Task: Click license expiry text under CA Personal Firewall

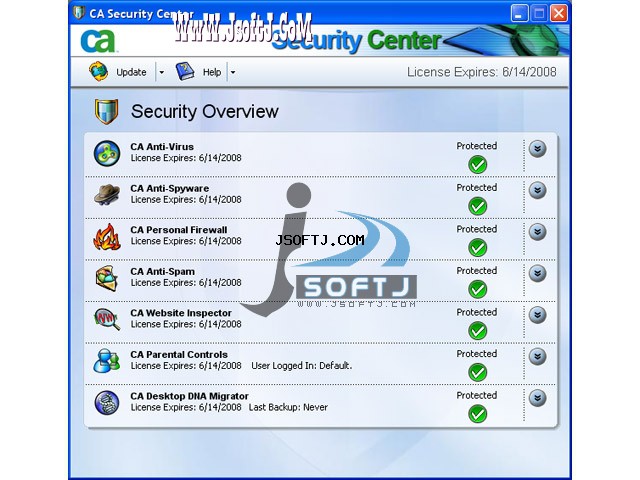Action: click(x=186, y=241)
